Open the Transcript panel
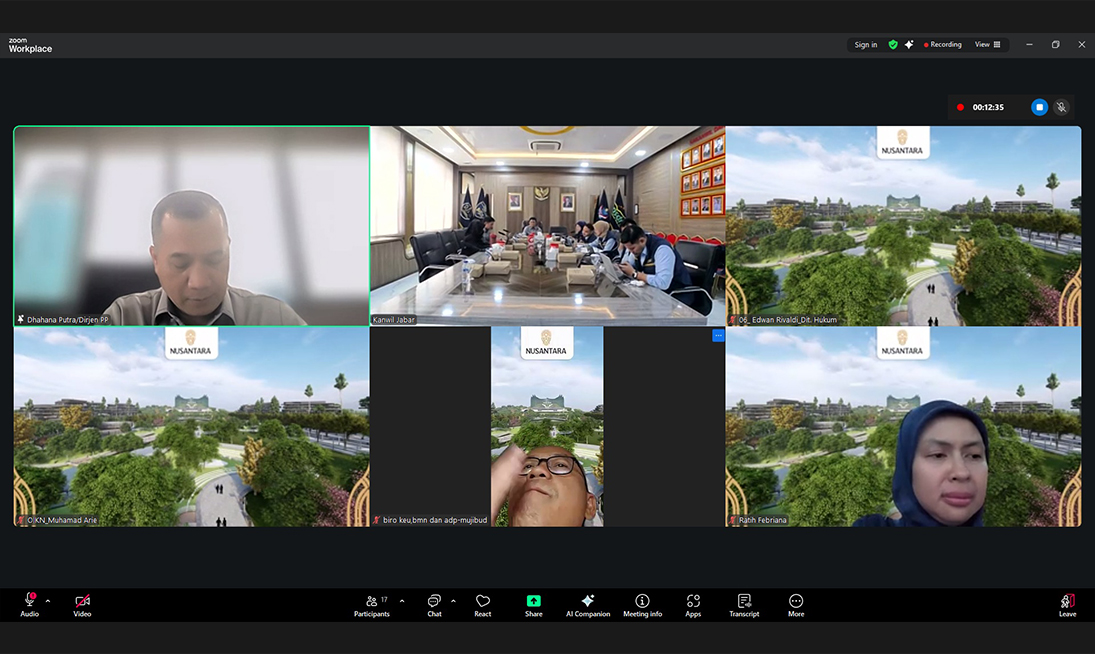This screenshot has width=1095, height=654. tap(744, 604)
